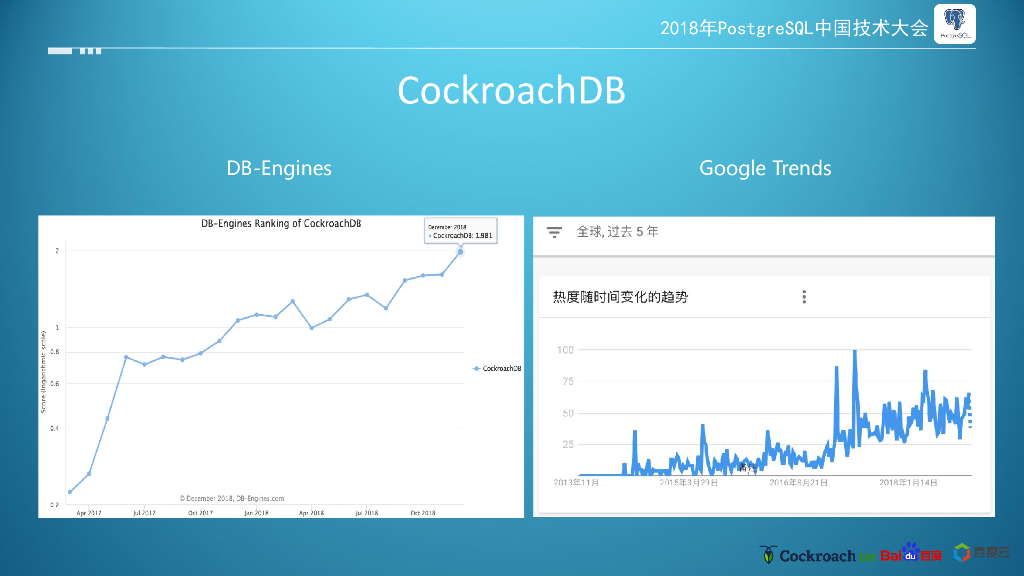This screenshot has width=1024, height=576.
Task: Click the 2016年8月21日 axis label
Action: [799, 483]
